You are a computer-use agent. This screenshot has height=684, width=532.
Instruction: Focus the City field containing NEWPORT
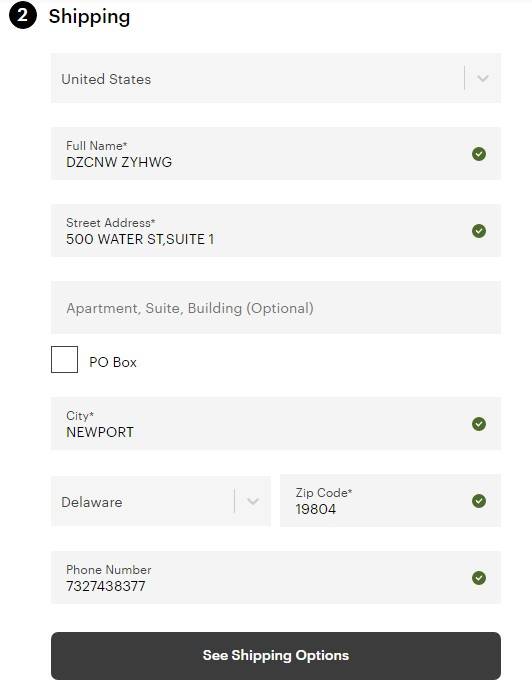point(276,424)
